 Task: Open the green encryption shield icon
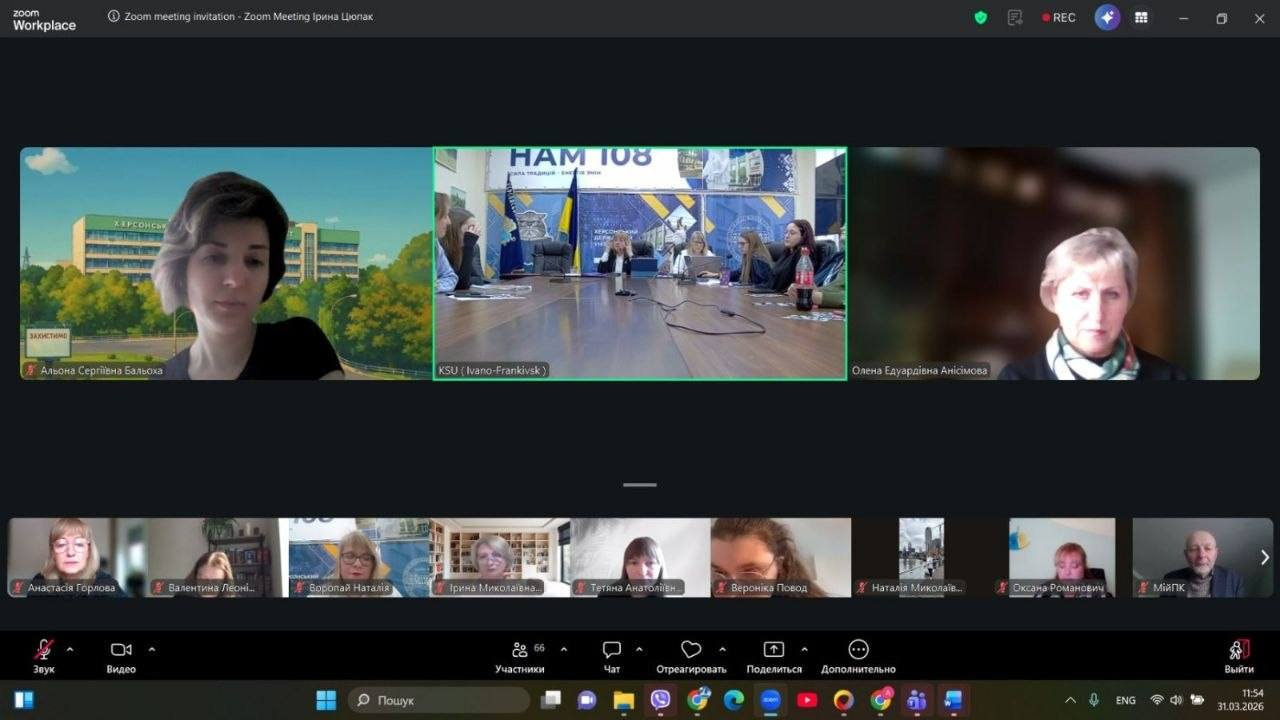tap(981, 17)
